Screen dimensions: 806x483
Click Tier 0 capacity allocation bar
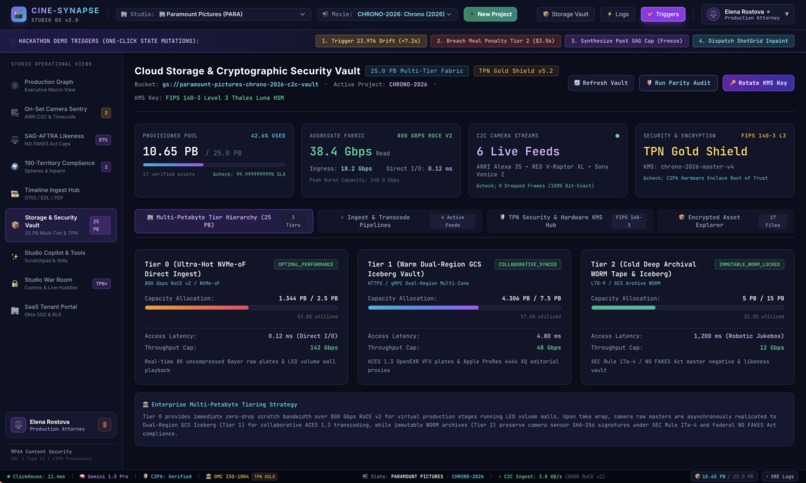point(241,307)
